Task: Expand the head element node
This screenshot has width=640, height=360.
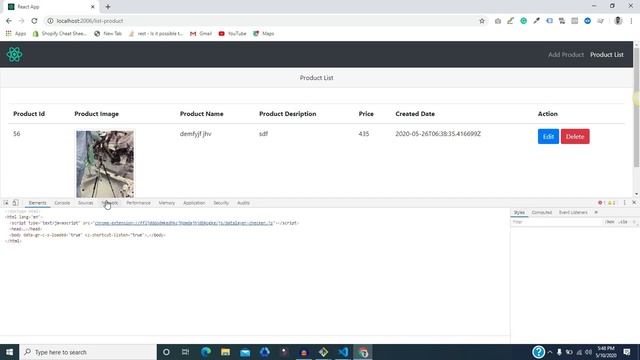Action: tap(25, 229)
